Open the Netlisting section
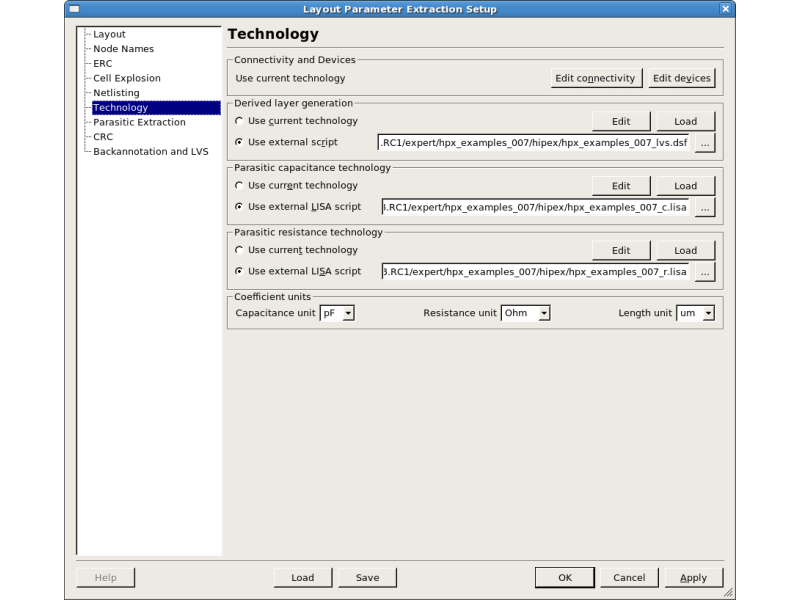The height and width of the screenshot is (600, 800). point(116,93)
